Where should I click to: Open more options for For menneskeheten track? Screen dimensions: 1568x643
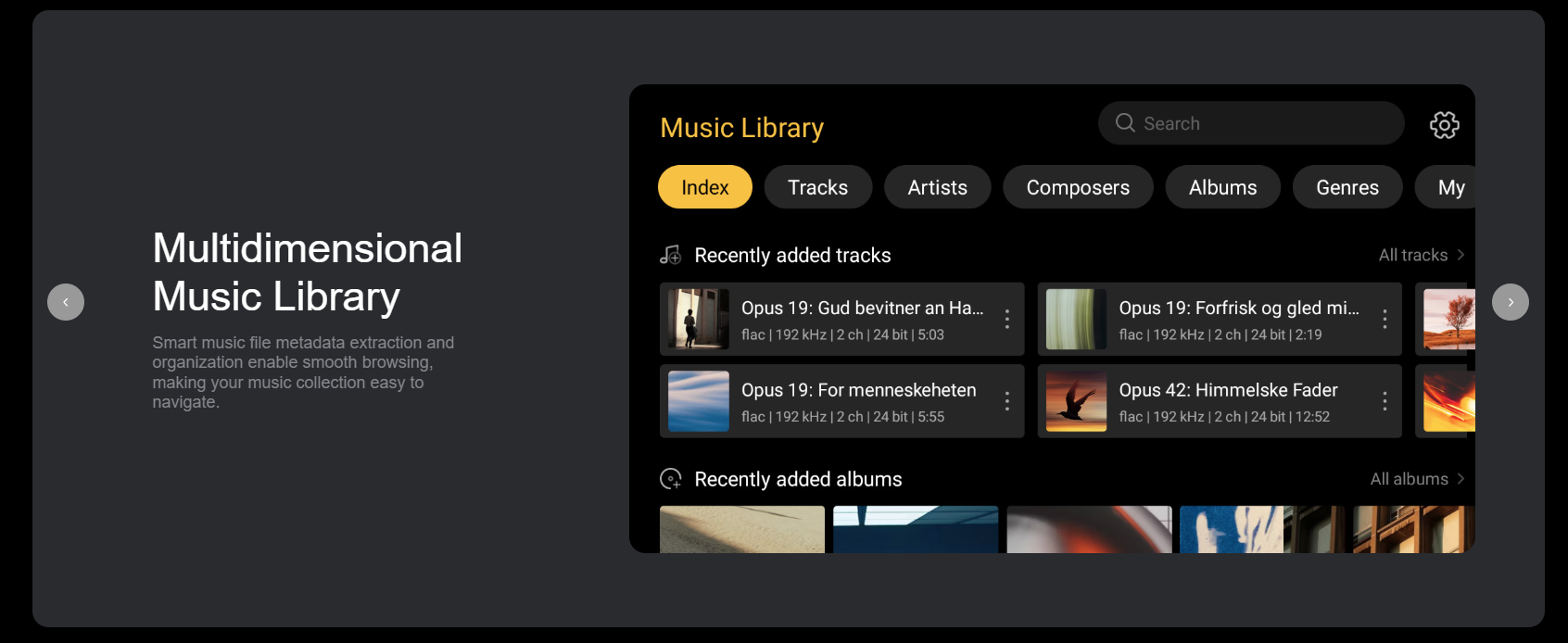coord(1007,401)
